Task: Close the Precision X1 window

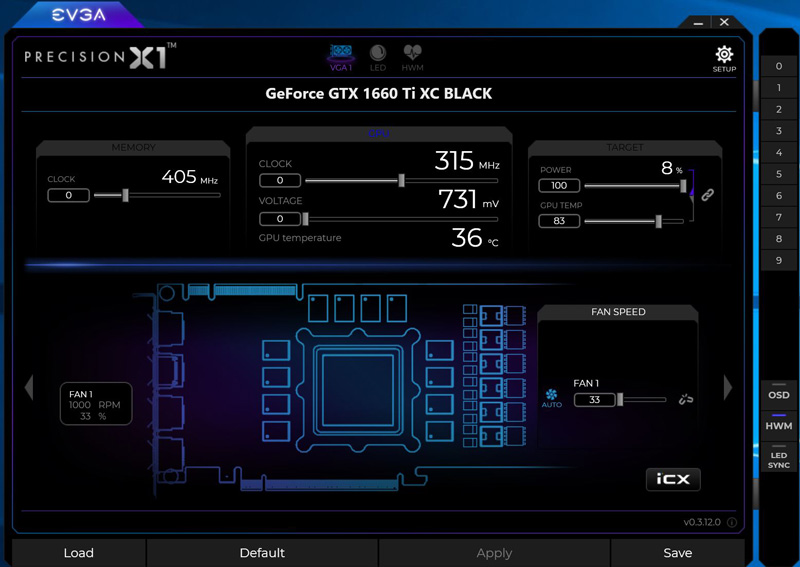Action: pos(724,22)
